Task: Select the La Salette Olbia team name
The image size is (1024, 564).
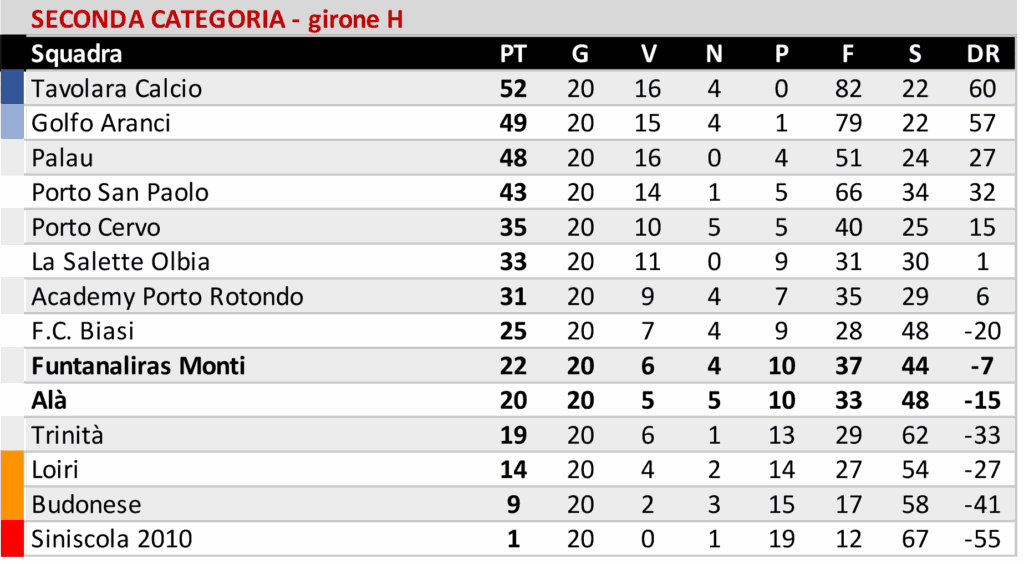Action: [x=120, y=262]
